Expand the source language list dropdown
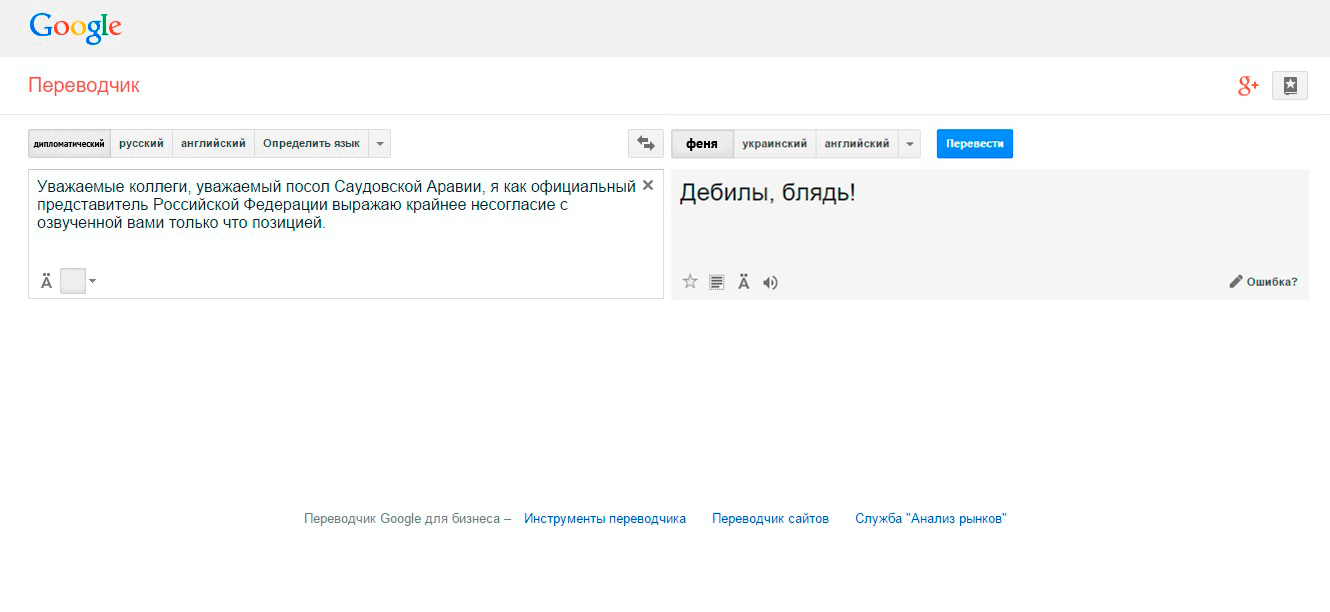This screenshot has height=612, width=1330. 379,144
